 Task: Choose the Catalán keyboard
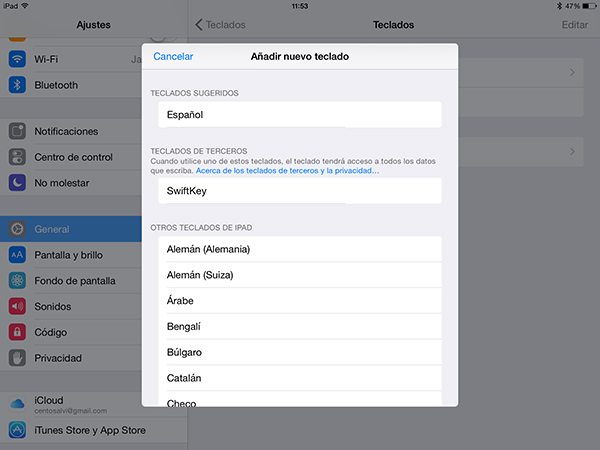pos(300,378)
